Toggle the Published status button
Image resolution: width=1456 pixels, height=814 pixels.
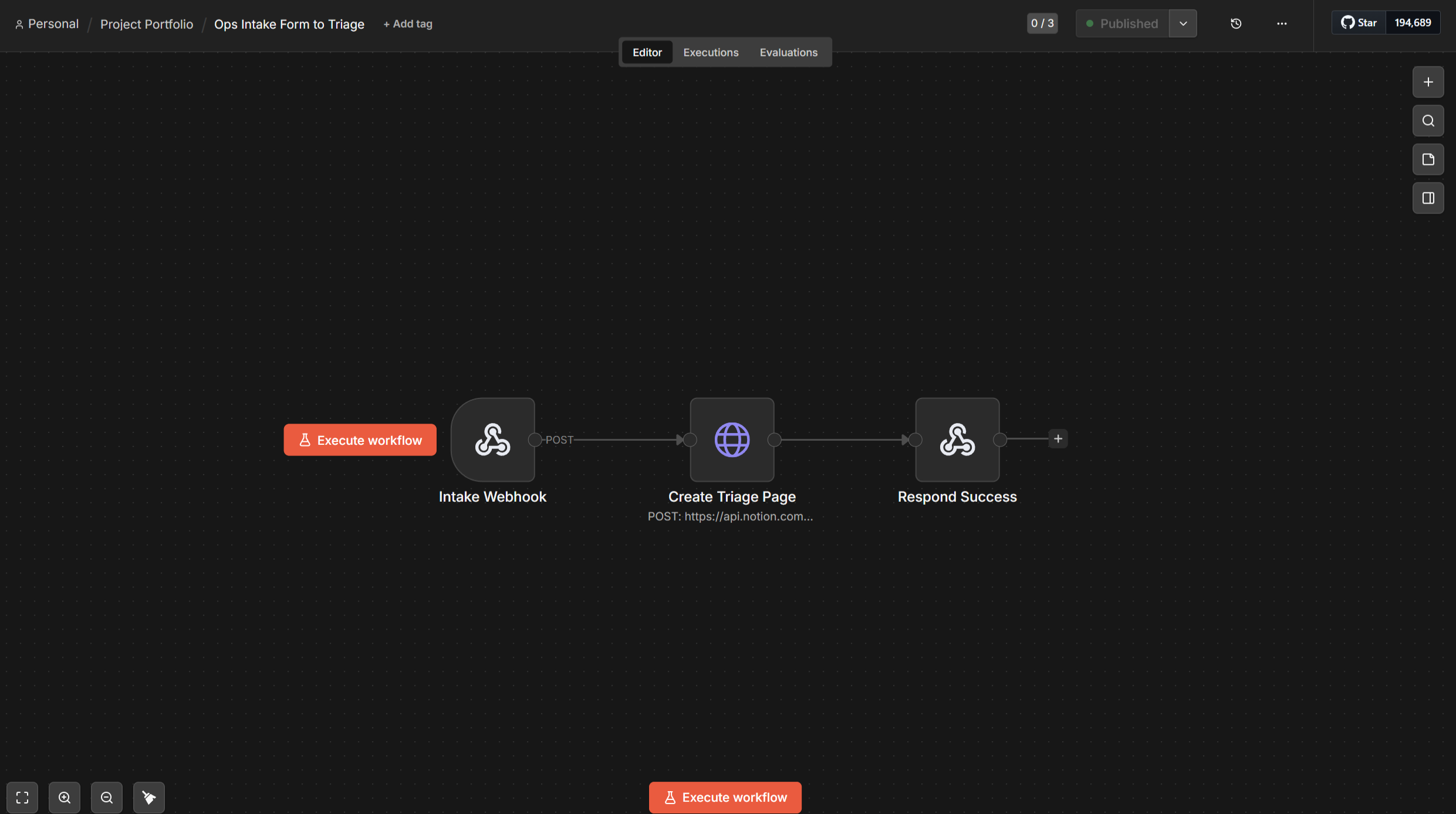coord(1122,23)
